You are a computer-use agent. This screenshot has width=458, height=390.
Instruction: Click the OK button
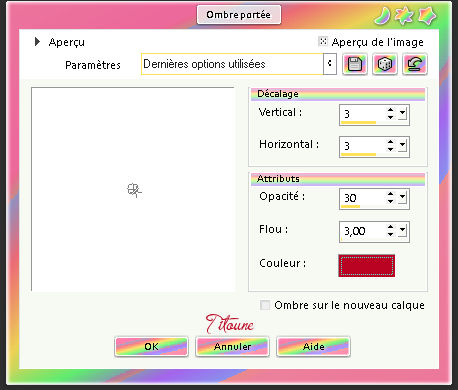point(152,347)
